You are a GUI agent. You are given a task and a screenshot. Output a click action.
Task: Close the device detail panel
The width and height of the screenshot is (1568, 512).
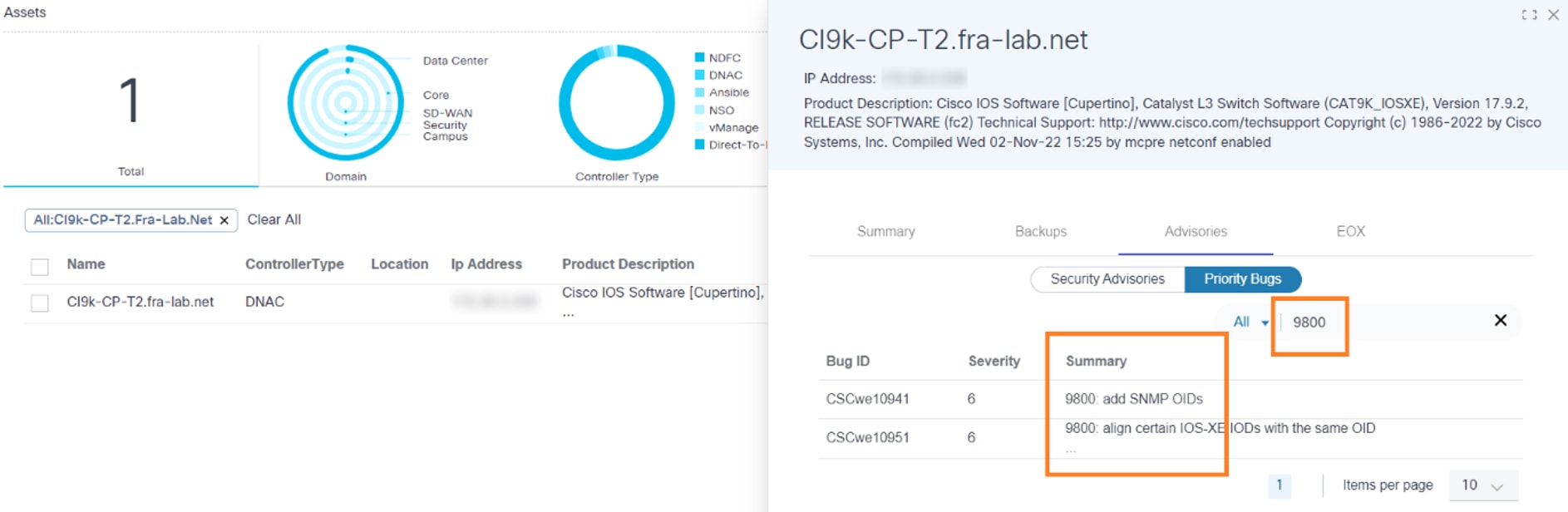coord(1553,15)
